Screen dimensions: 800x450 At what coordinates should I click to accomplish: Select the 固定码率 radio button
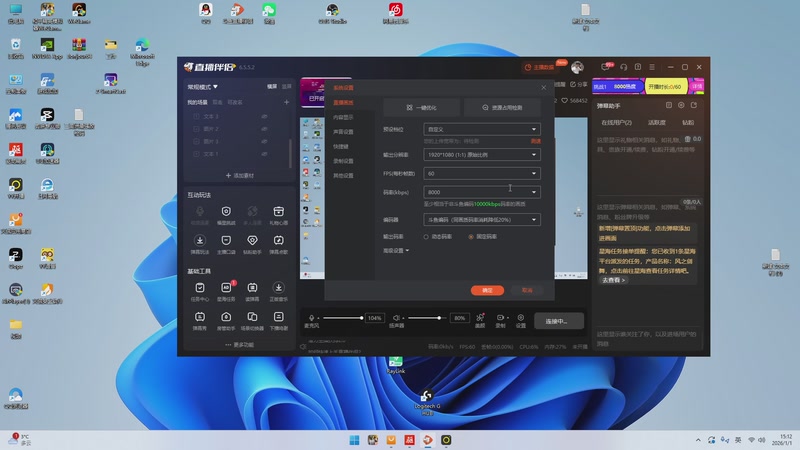coord(471,237)
